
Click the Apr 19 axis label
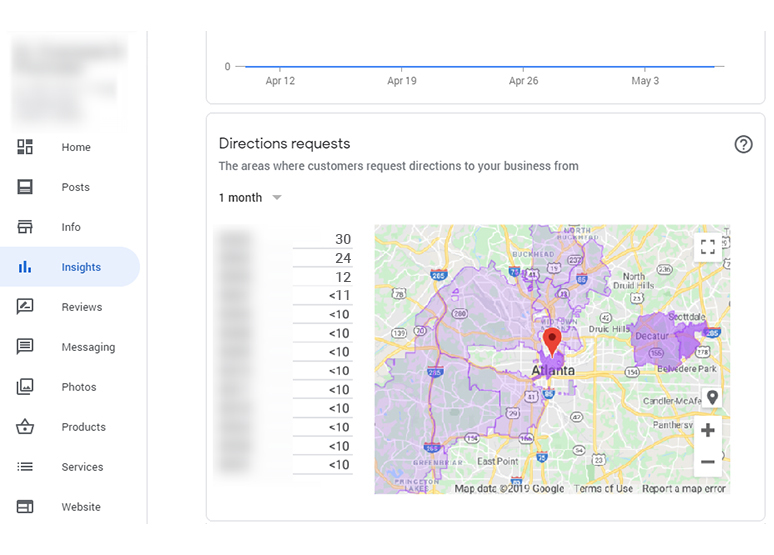pos(402,81)
